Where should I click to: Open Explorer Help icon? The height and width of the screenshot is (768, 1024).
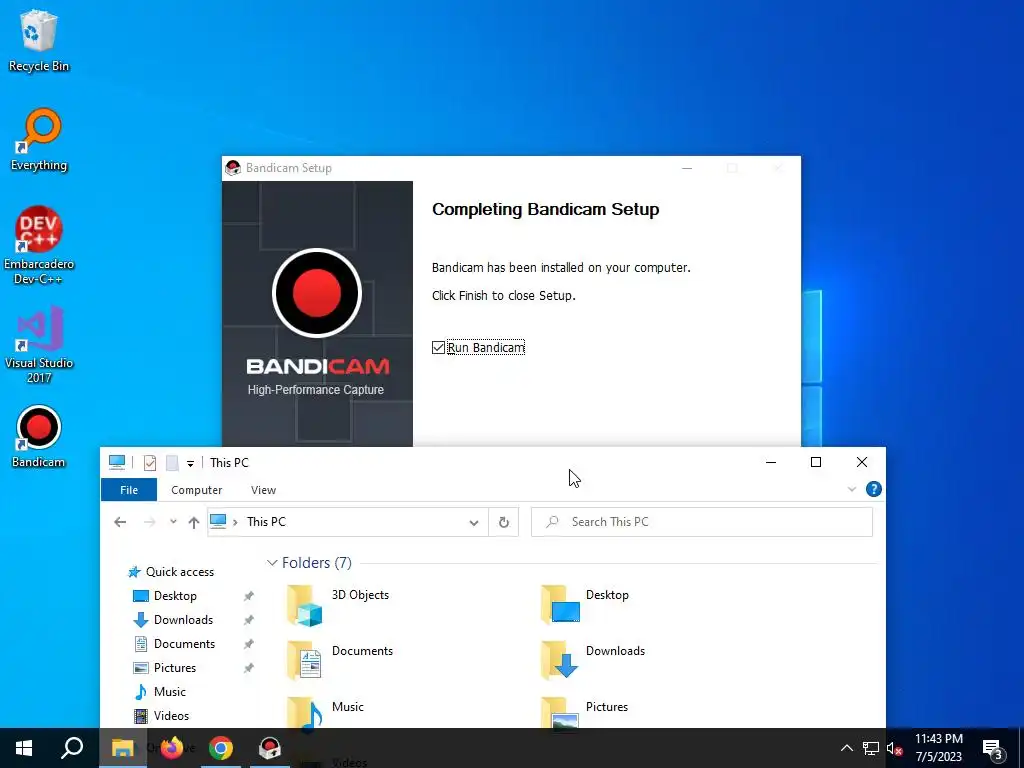(x=874, y=489)
